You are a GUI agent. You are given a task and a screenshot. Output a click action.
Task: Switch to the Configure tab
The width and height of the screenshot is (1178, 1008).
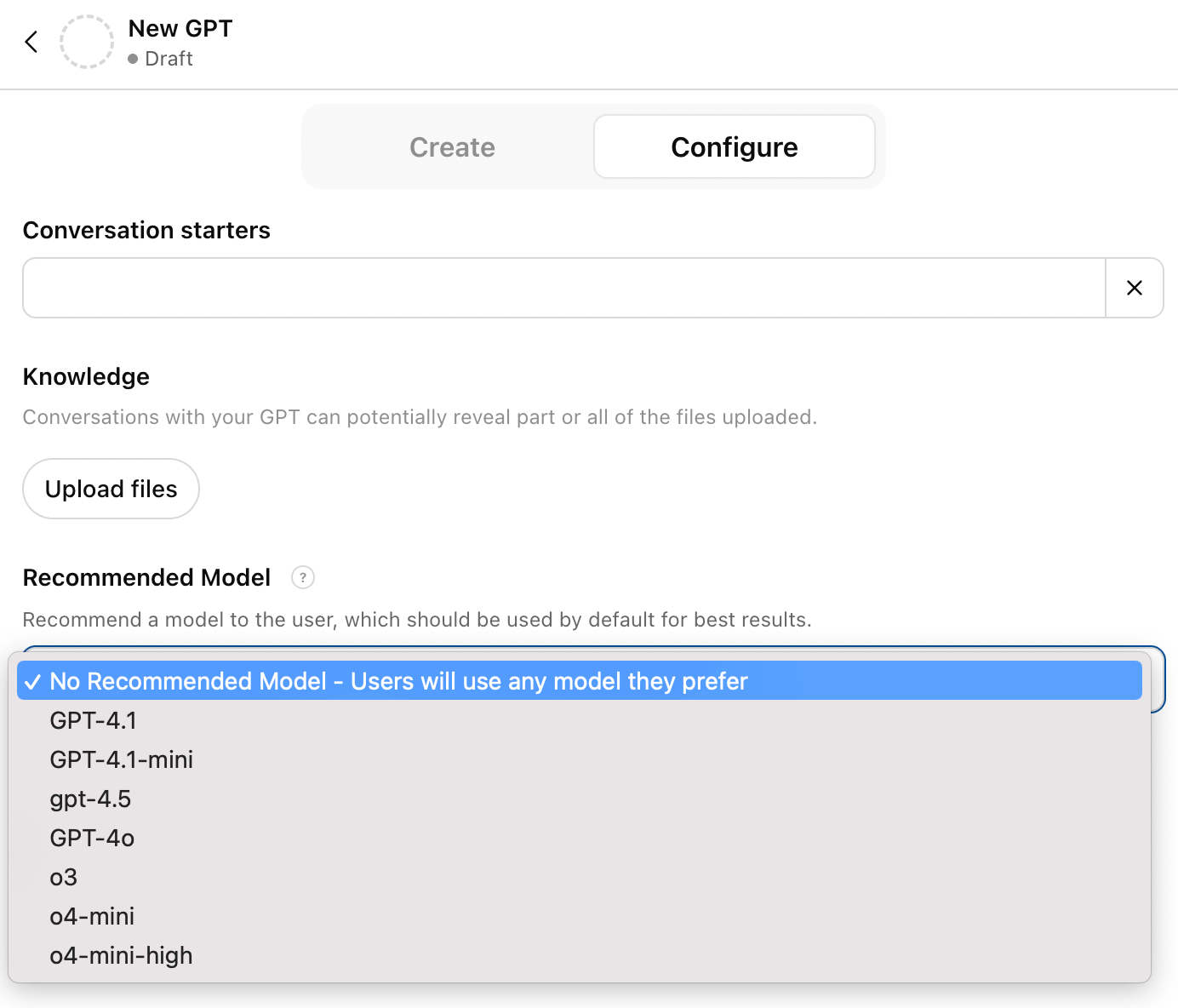coord(734,147)
